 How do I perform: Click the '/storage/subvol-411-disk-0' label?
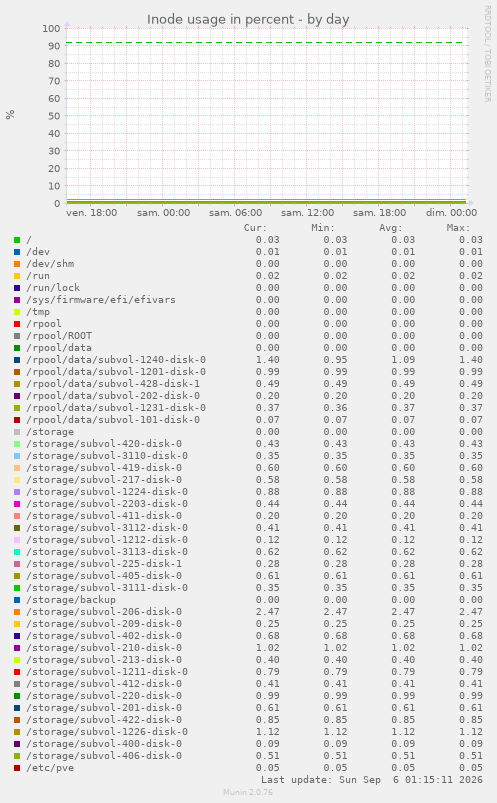coord(104,516)
